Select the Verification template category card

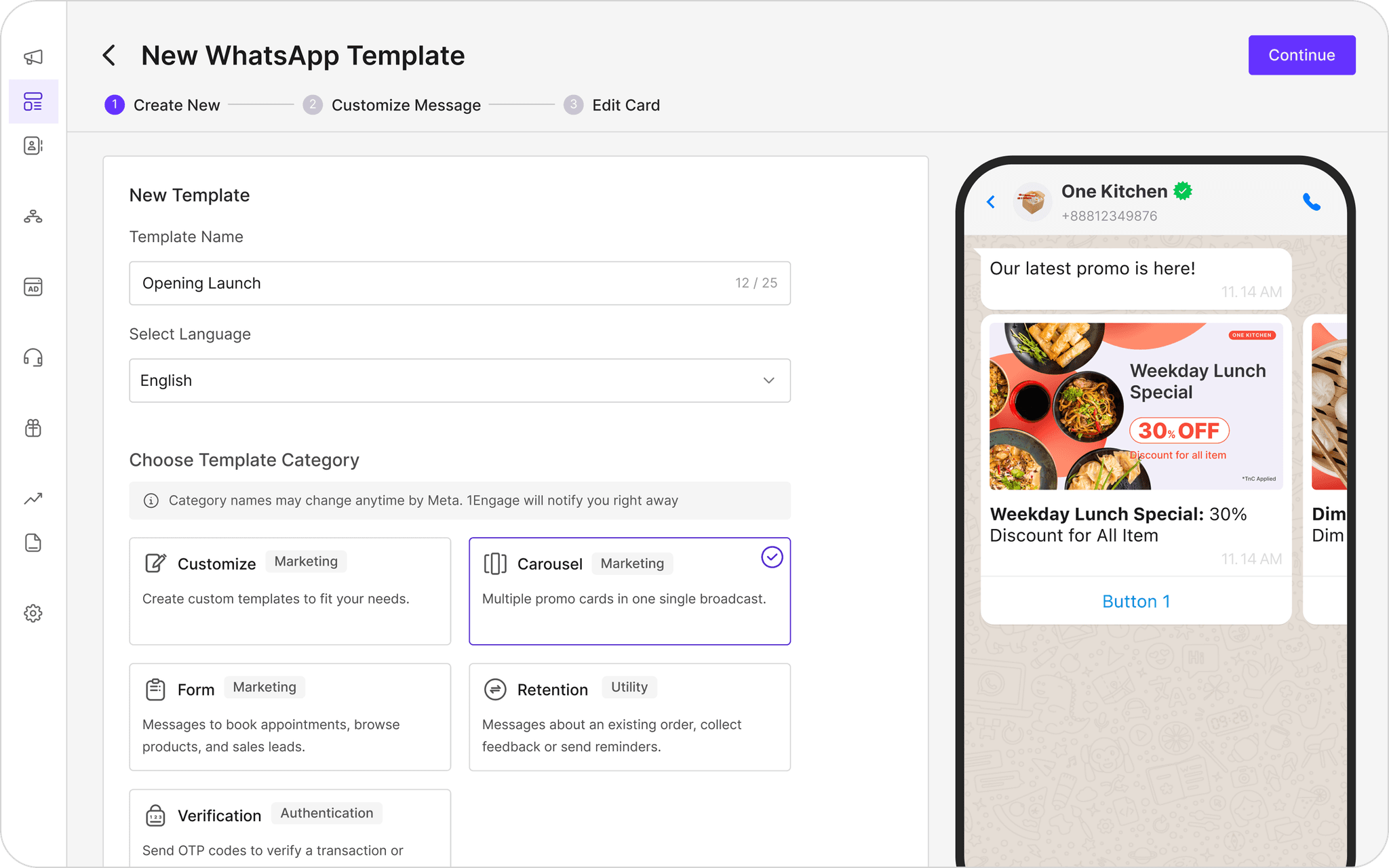point(290,828)
